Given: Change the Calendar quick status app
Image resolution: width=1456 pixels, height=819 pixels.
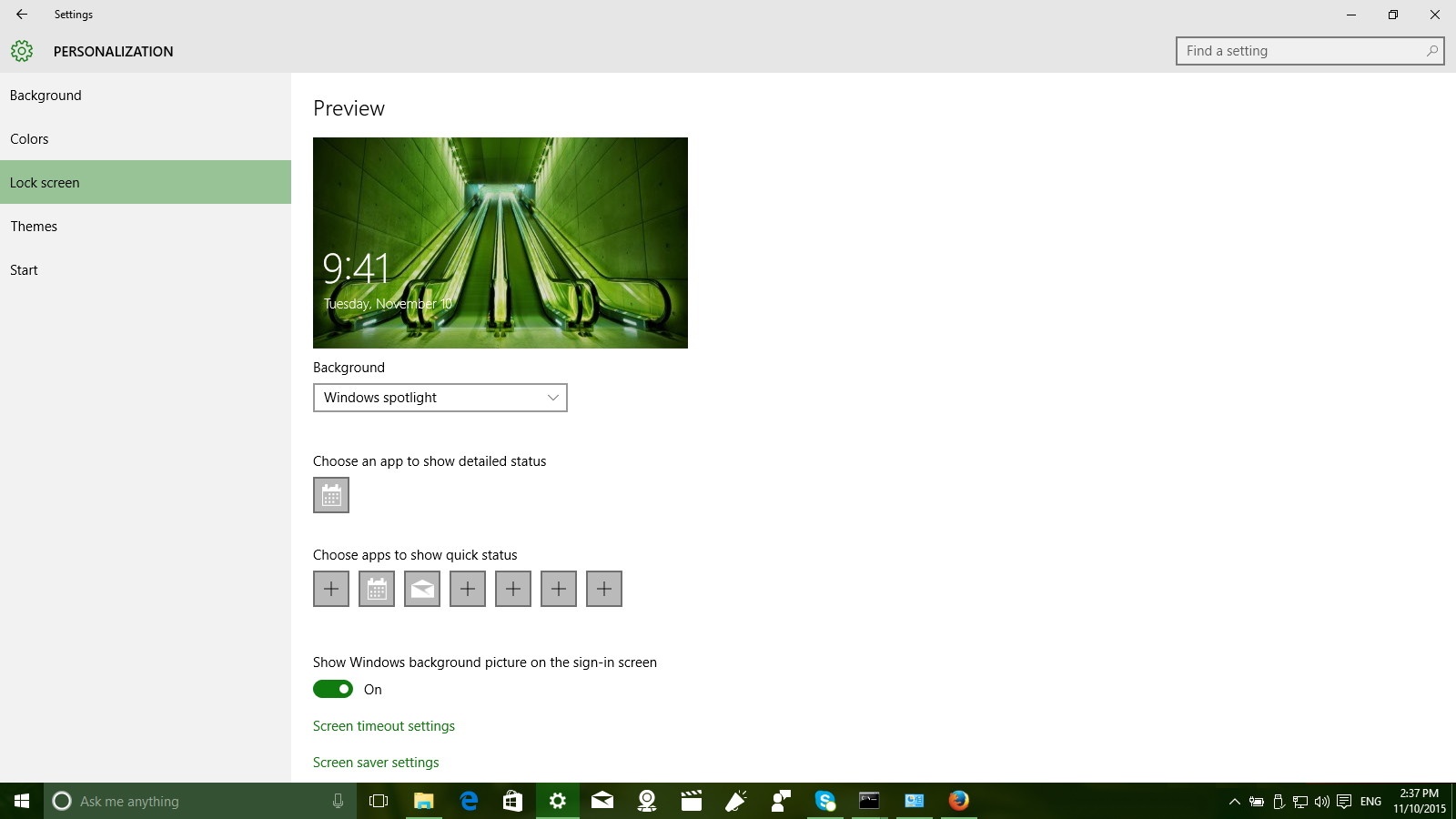Looking at the screenshot, I should tap(377, 589).
